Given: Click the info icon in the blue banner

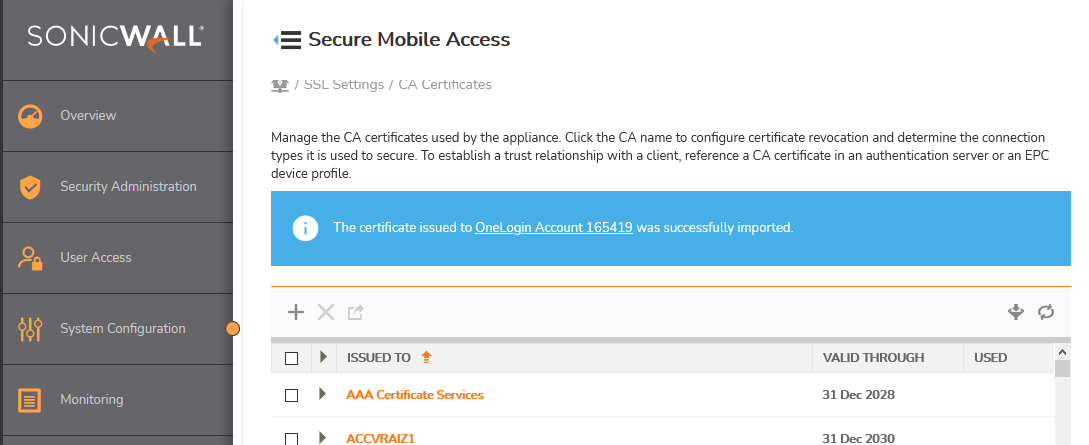Looking at the screenshot, I should coord(305,228).
